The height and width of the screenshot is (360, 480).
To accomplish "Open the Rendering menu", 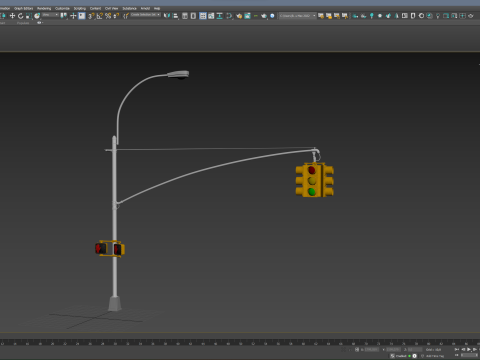I will pos(44,8).
